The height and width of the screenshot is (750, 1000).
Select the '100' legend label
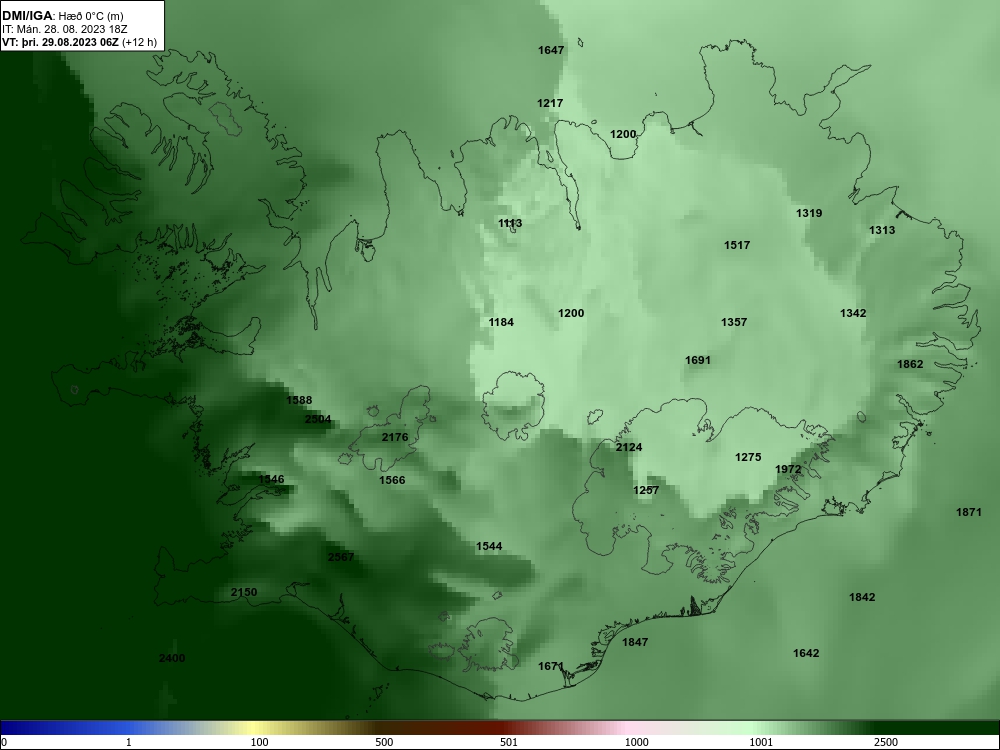pyautogui.click(x=260, y=742)
